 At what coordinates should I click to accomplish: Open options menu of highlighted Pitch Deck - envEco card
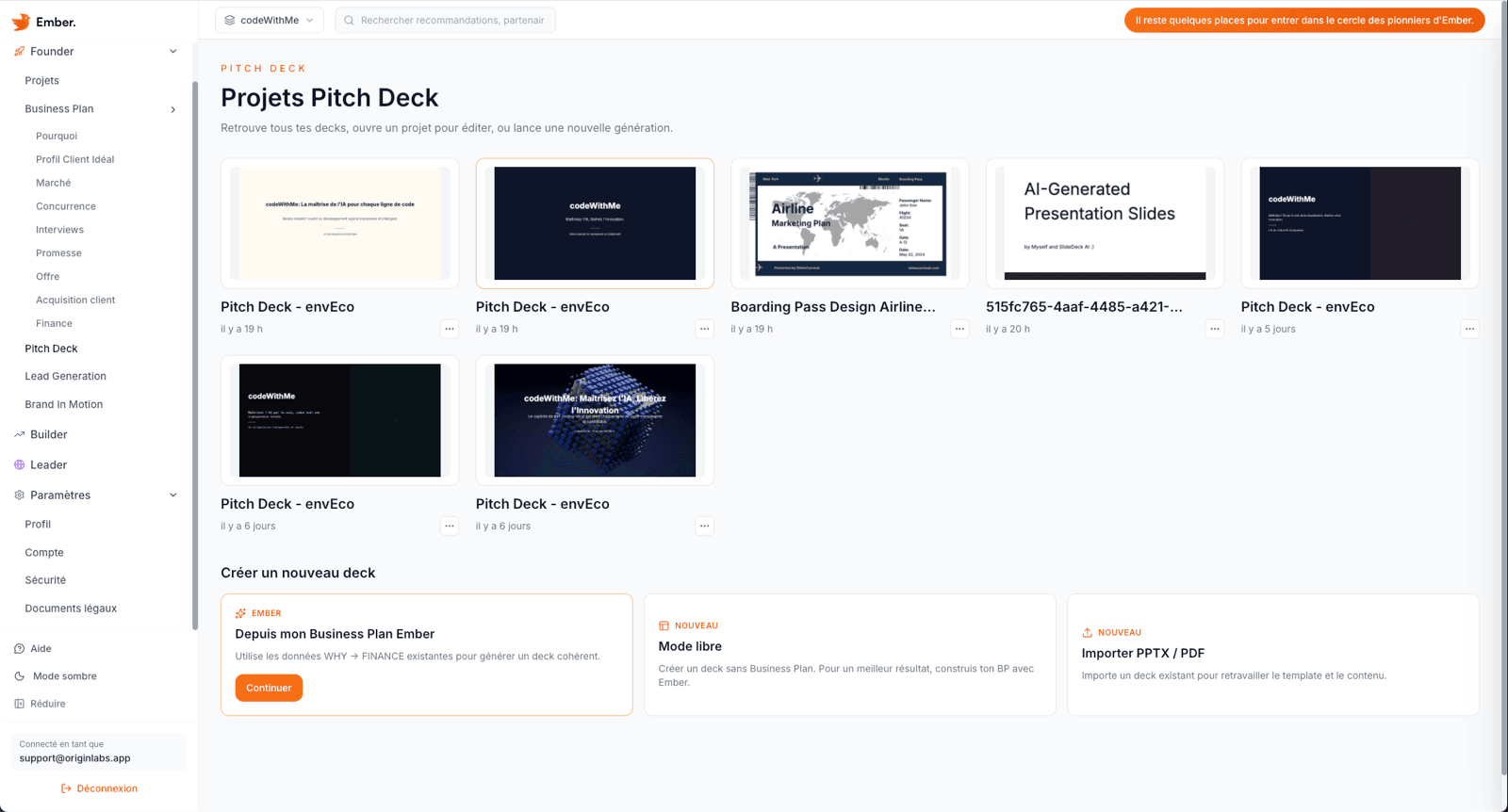pos(704,329)
